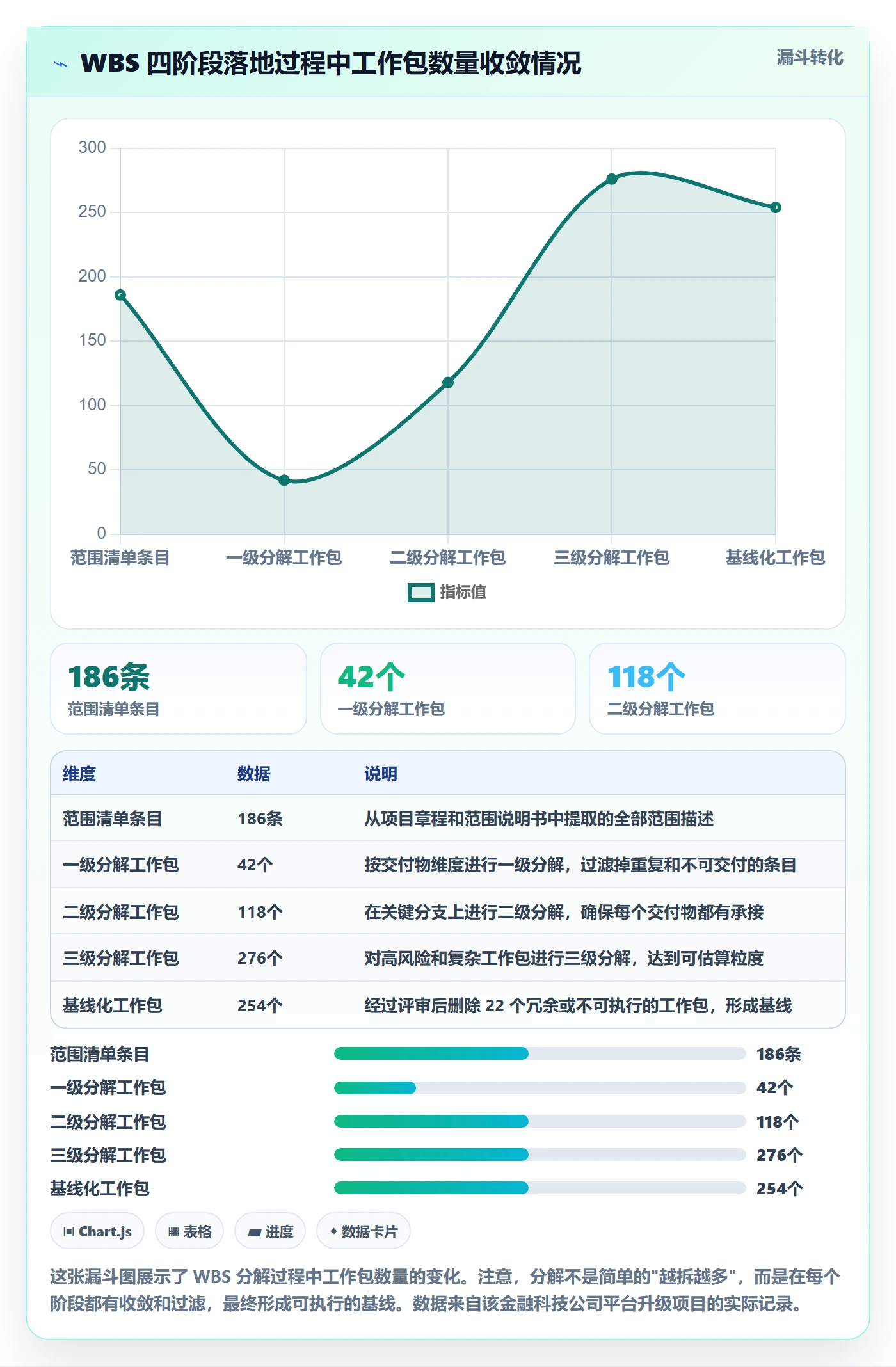896x1367 pixels.
Task: Click the x-axis label 二级分解工作包
Action: tap(448, 557)
